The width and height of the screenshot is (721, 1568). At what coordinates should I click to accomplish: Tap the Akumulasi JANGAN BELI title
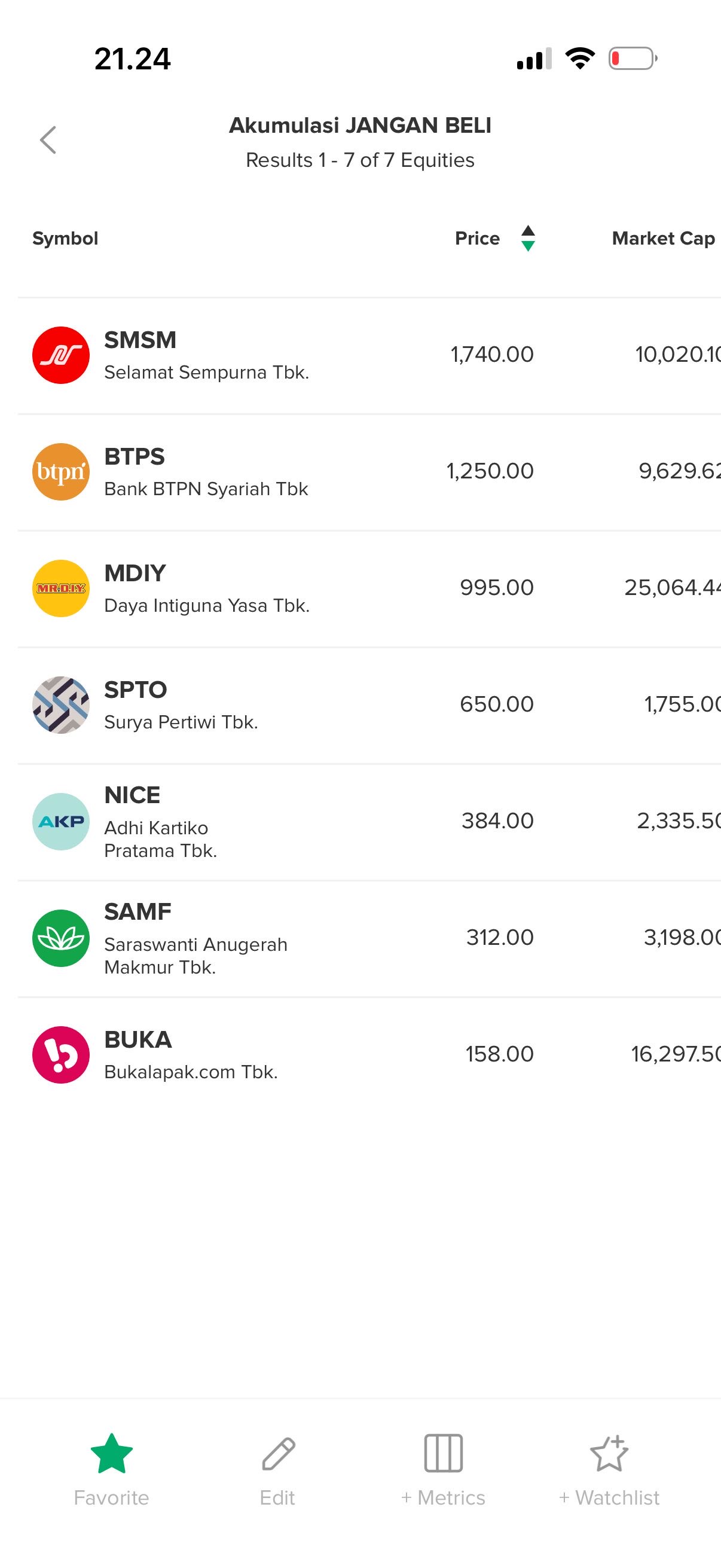pyautogui.click(x=360, y=126)
